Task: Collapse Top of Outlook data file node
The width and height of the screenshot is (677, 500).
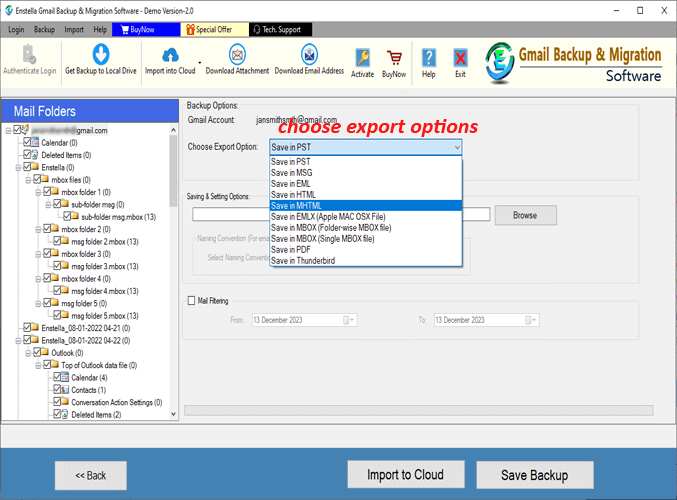Action: pyautogui.click(x=38, y=366)
